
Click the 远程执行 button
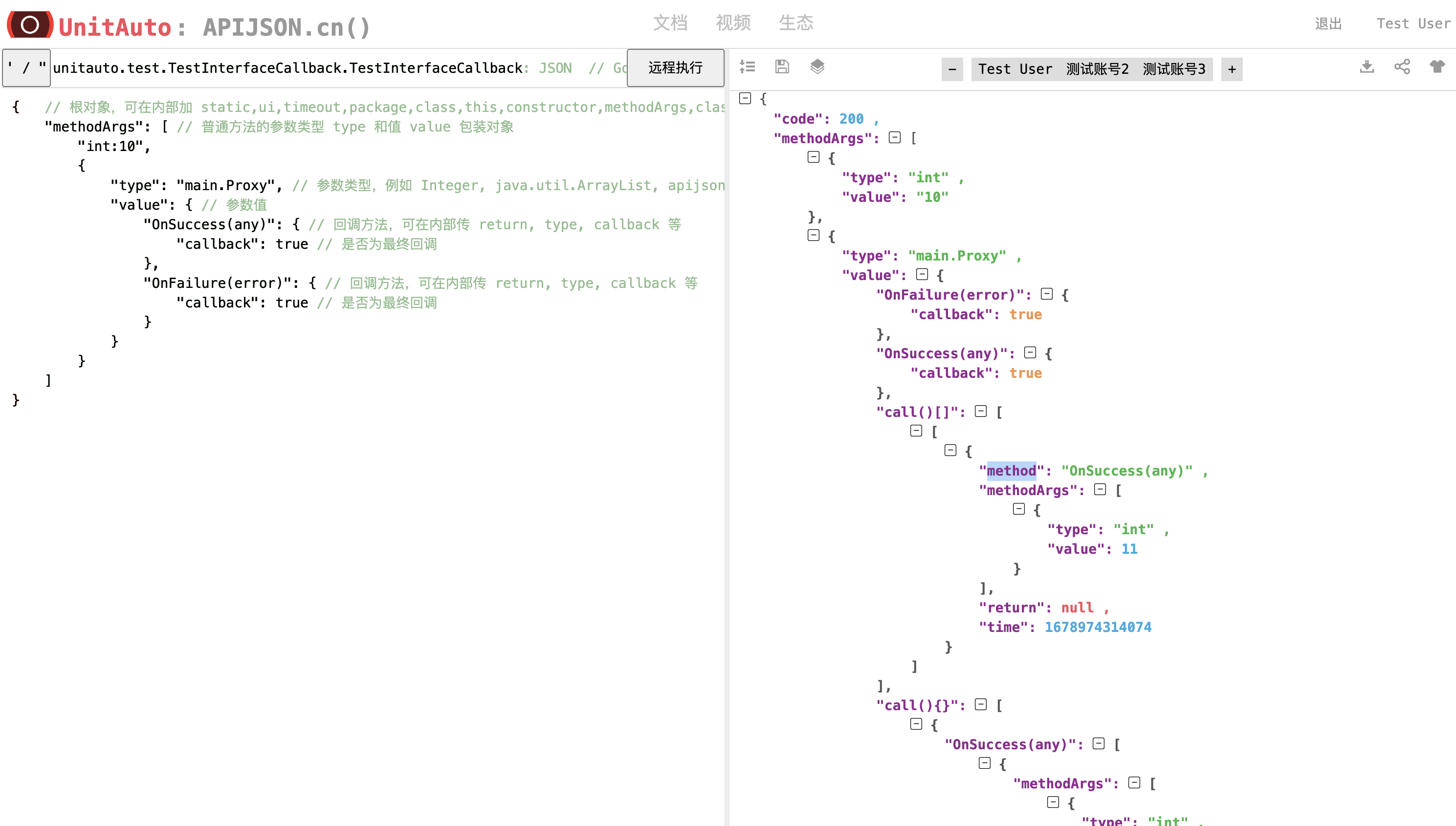pyautogui.click(x=675, y=68)
